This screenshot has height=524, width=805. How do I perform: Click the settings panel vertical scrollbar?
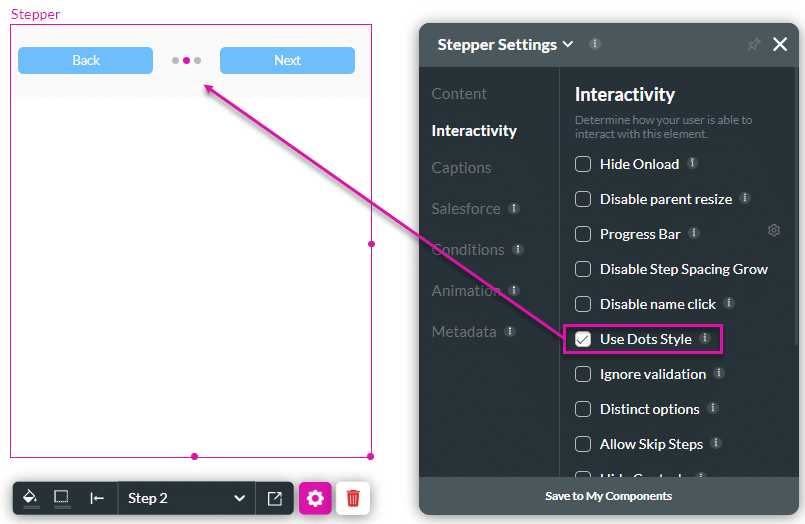point(796,205)
